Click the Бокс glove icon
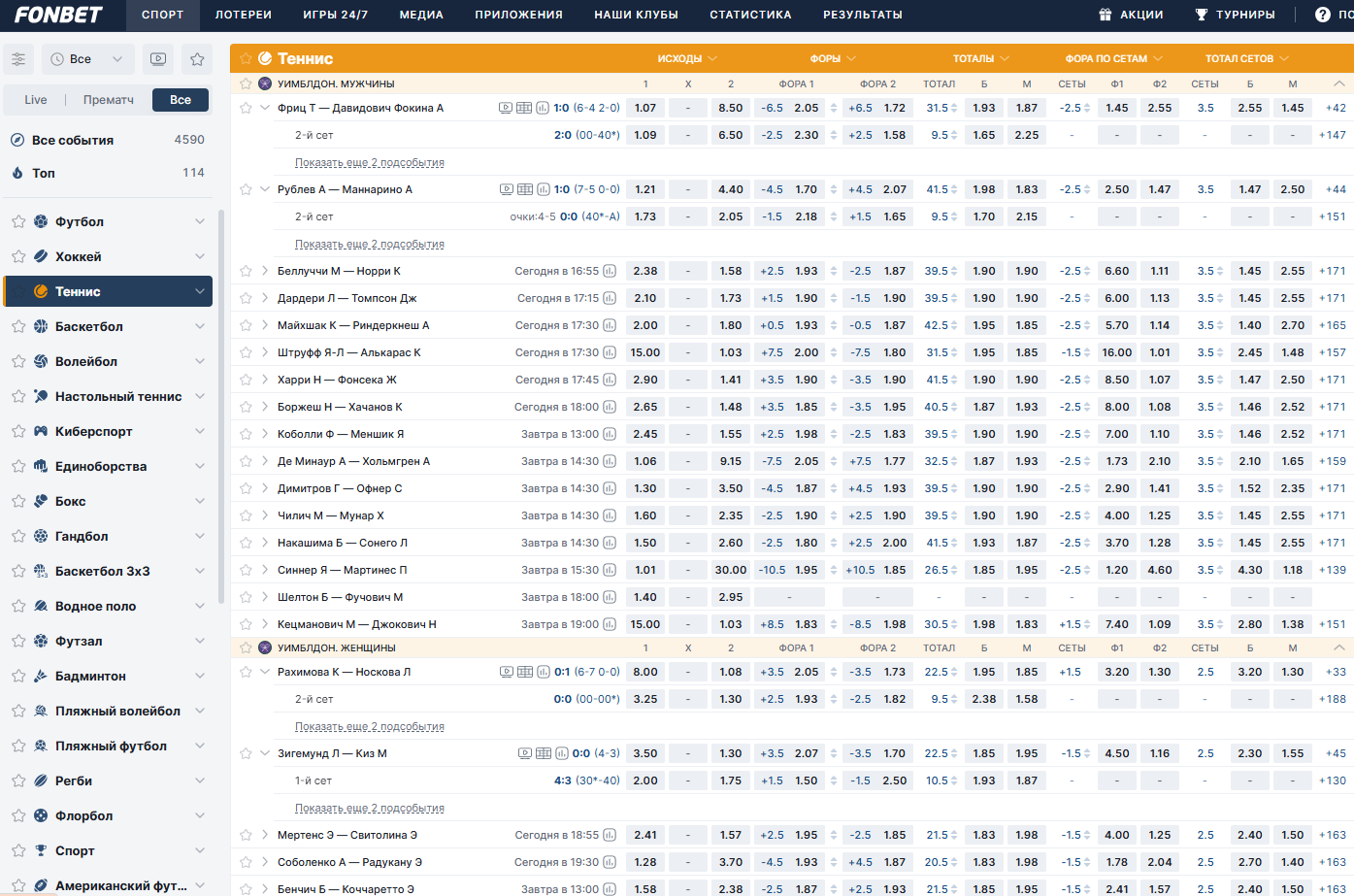This screenshot has height=896, width=1354. [41, 501]
